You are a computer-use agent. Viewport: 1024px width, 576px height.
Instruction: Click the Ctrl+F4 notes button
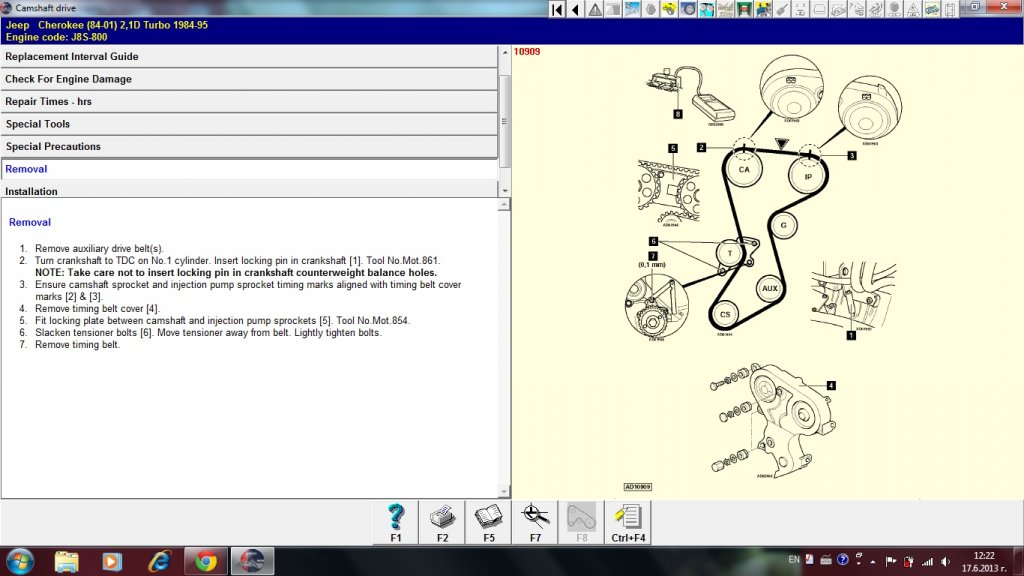coord(628,522)
